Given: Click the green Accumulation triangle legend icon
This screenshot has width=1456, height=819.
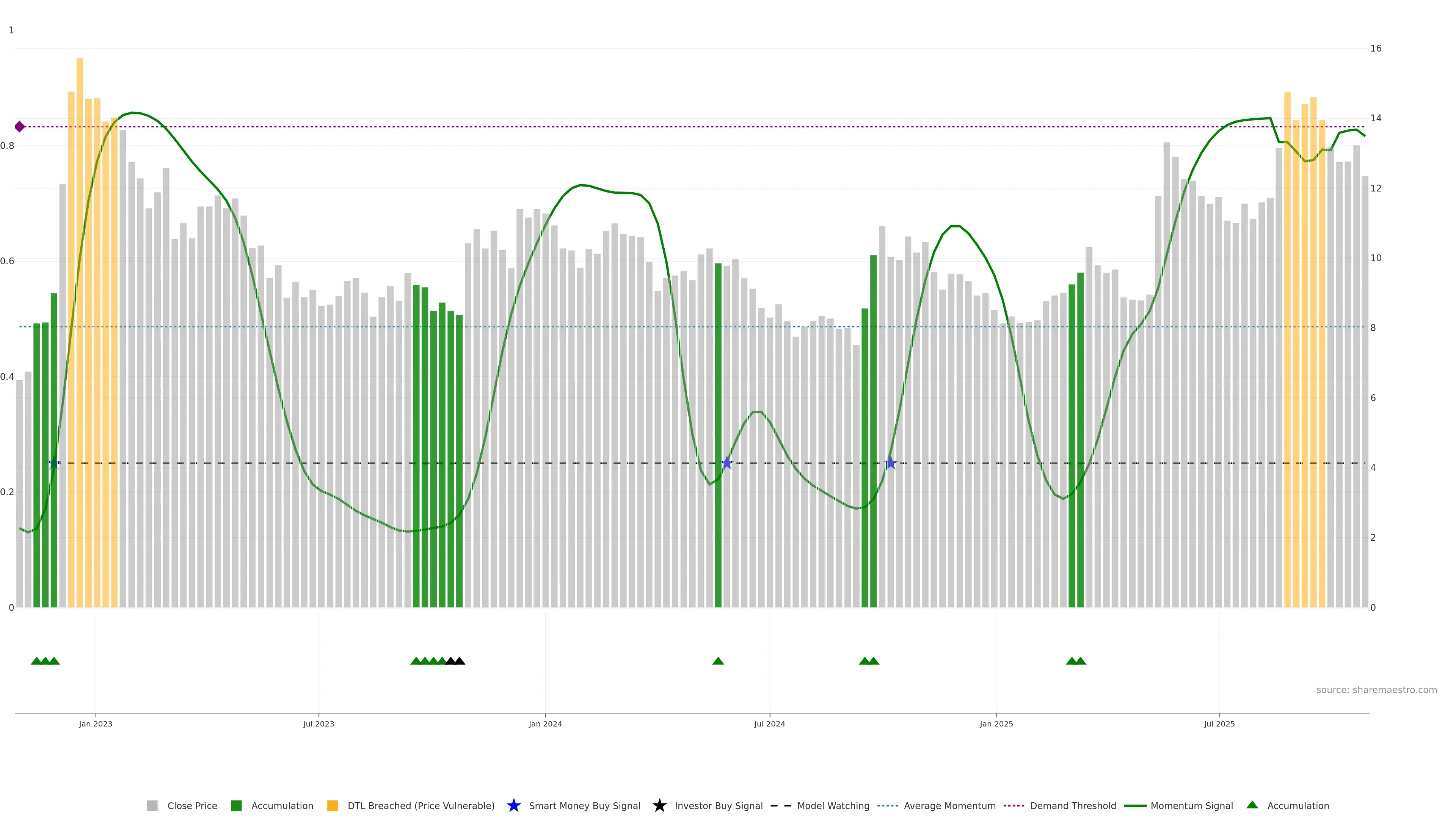Looking at the screenshot, I should pos(1252,805).
